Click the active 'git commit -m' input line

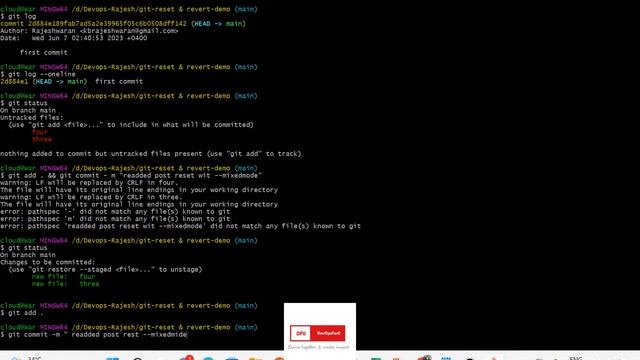[x=94, y=335]
